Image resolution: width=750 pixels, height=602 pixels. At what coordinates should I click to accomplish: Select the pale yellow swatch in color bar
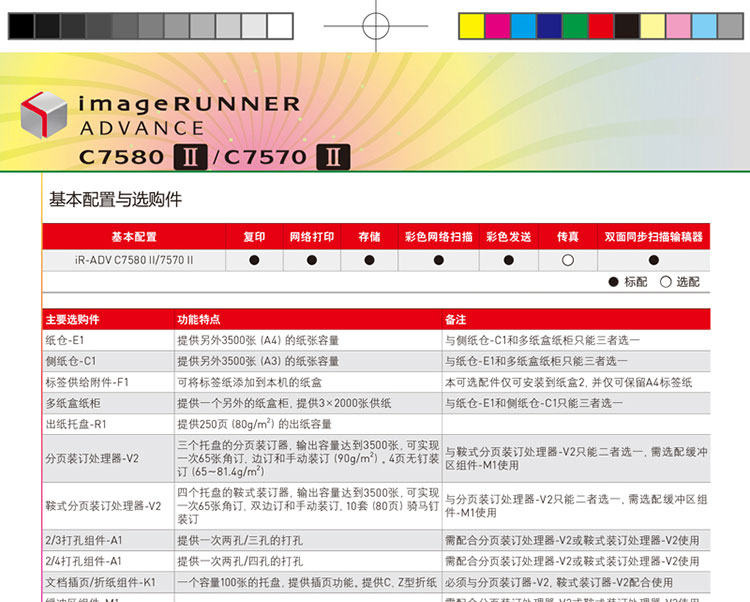[x=653, y=26]
